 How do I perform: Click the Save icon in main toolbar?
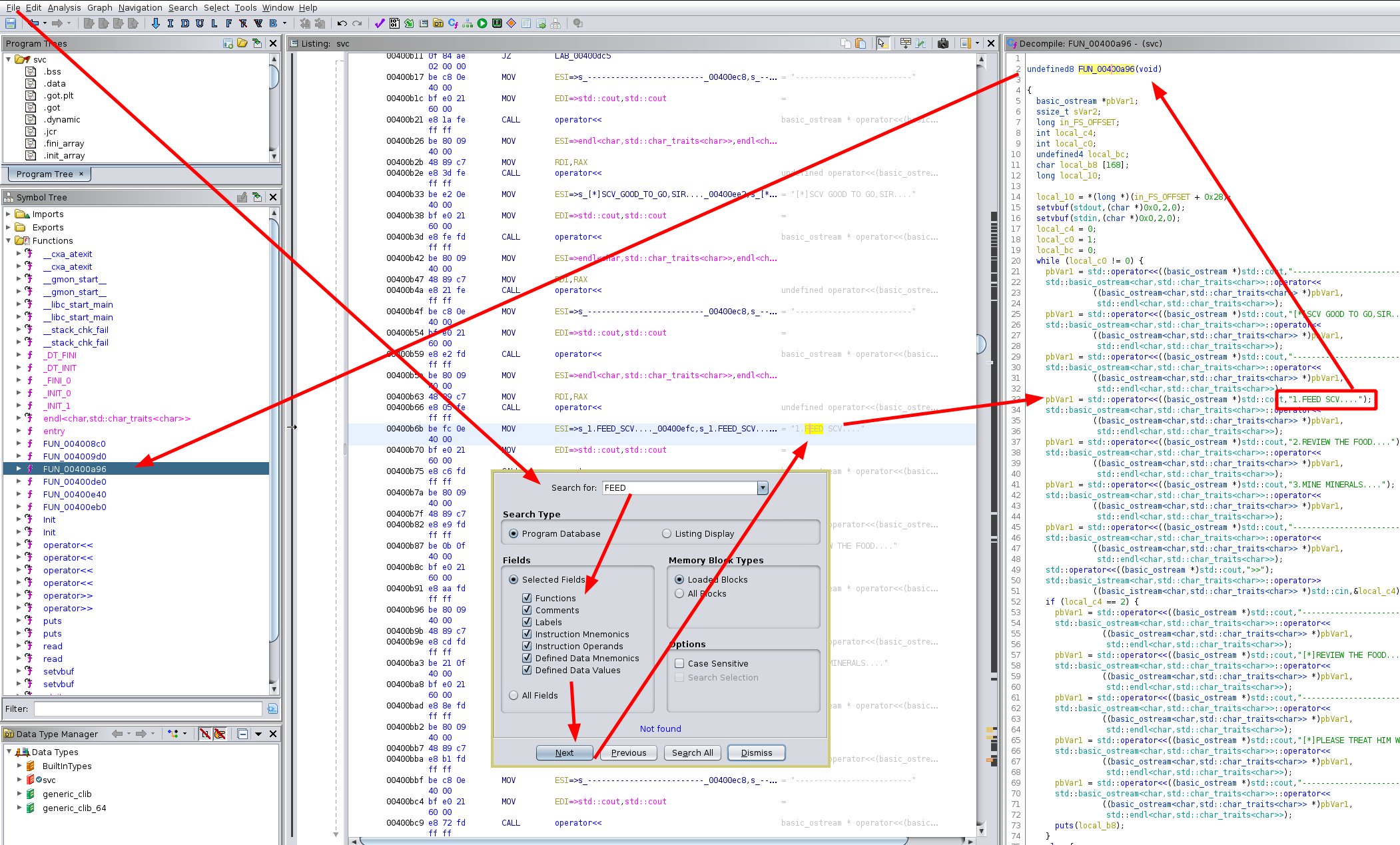click(11, 23)
